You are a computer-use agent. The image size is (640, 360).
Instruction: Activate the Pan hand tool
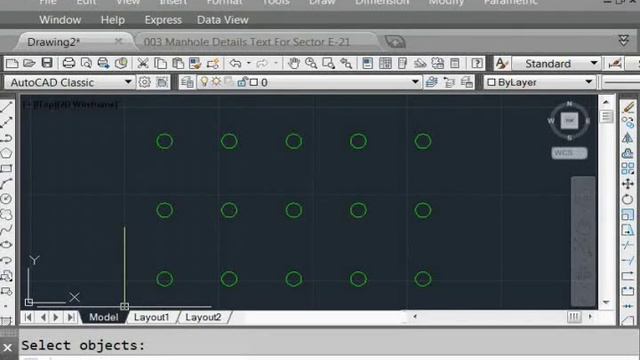[x=293, y=63]
